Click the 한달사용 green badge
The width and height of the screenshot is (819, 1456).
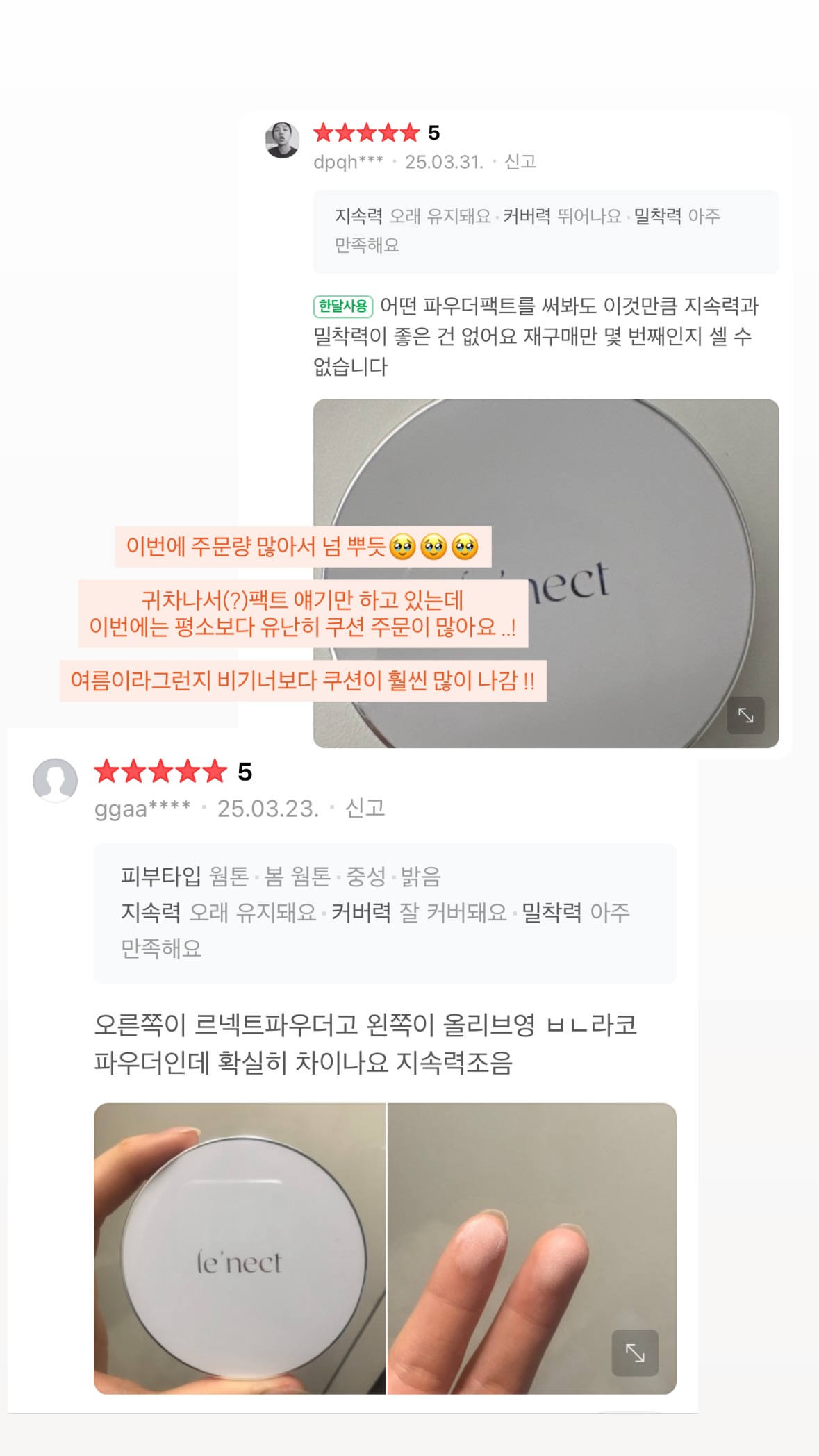pyautogui.click(x=343, y=306)
